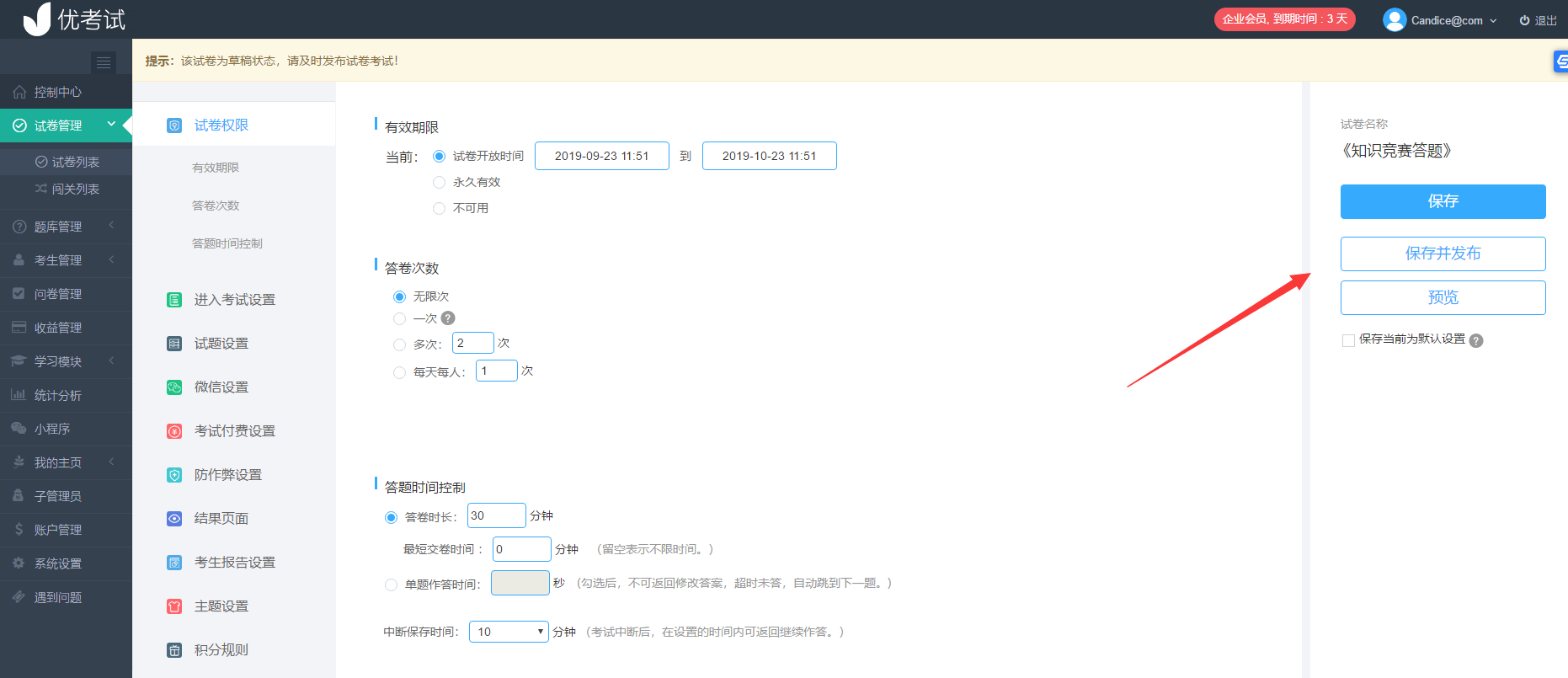Click the 防作弊设置 shield icon

(174, 475)
